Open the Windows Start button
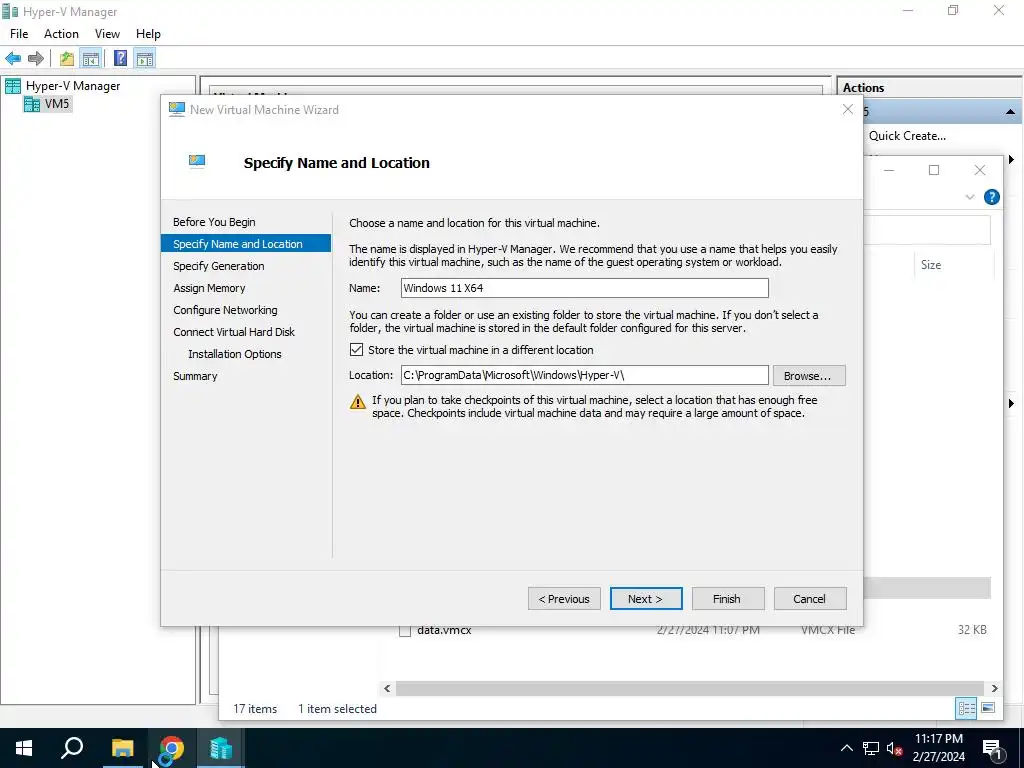Image resolution: width=1024 pixels, height=768 pixels. pyautogui.click(x=24, y=748)
